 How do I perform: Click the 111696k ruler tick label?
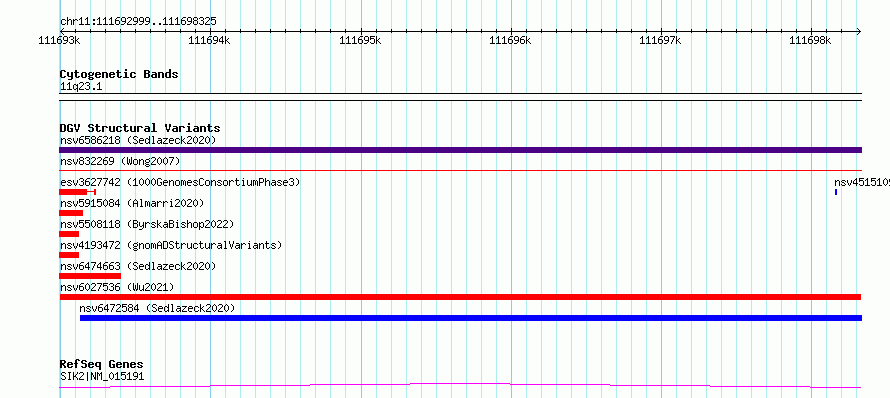point(510,40)
